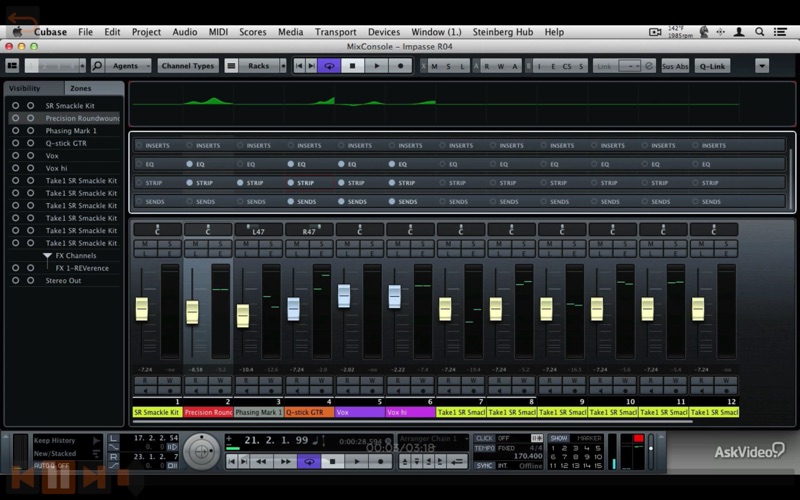This screenshot has width=800, height=500.
Task: Toggle STRIP bypass on the Phasing Mark 1 channel
Action: [240, 183]
